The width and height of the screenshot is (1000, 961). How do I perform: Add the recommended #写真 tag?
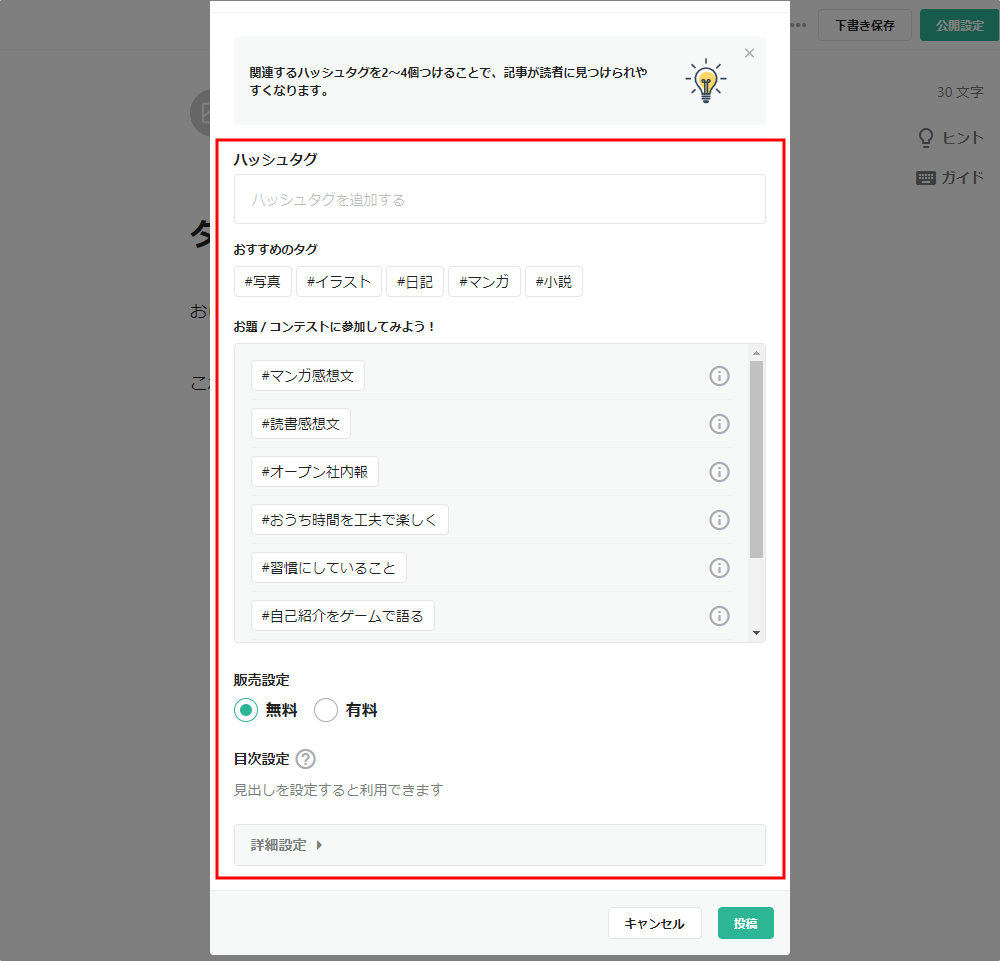(263, 282)
